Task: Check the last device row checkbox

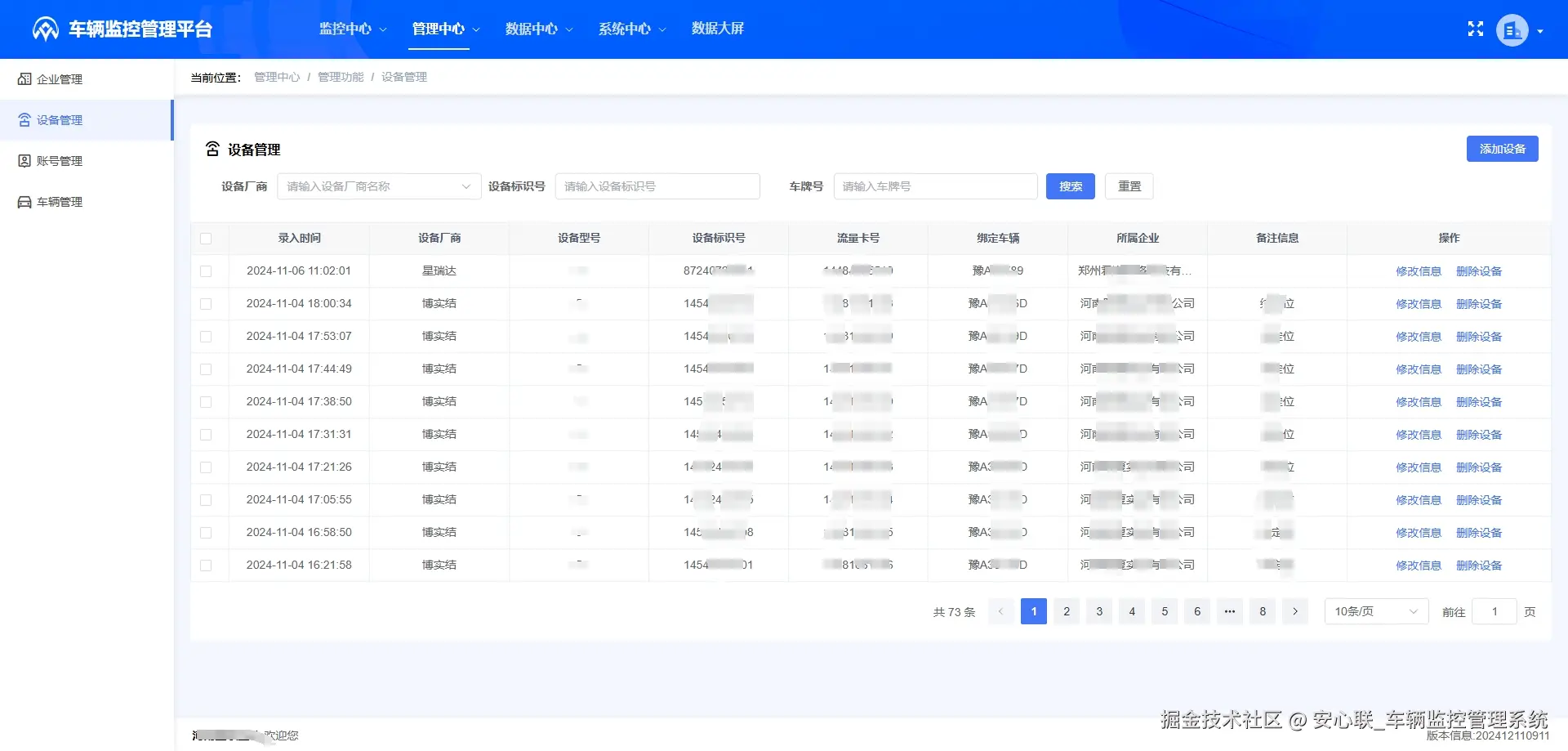Action: tap(207, 565)
